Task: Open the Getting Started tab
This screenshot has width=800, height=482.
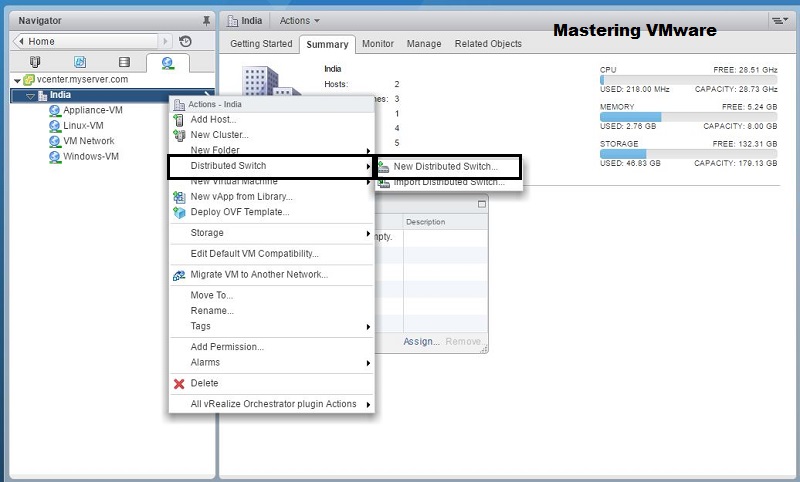Action: point(261,44)
